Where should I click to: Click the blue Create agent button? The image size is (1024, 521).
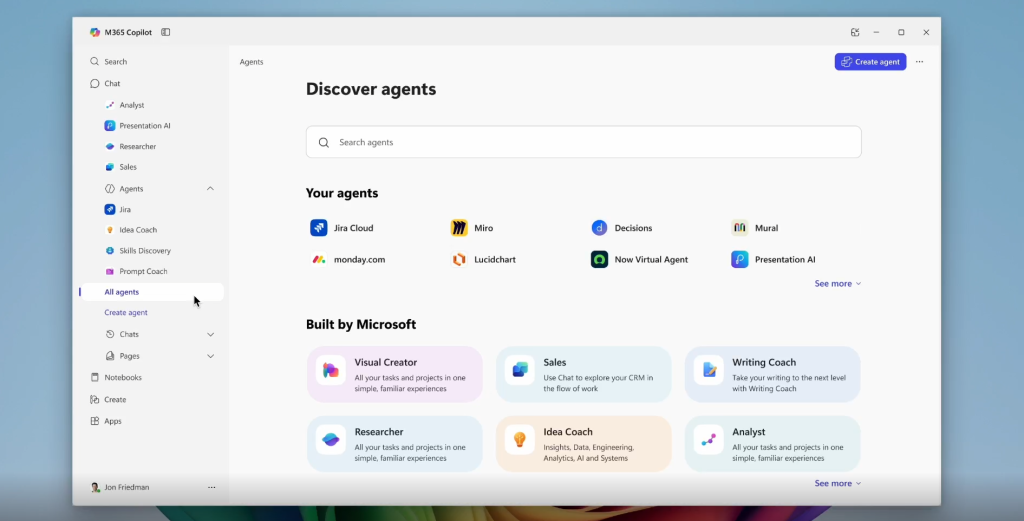(x=871, y=62)
